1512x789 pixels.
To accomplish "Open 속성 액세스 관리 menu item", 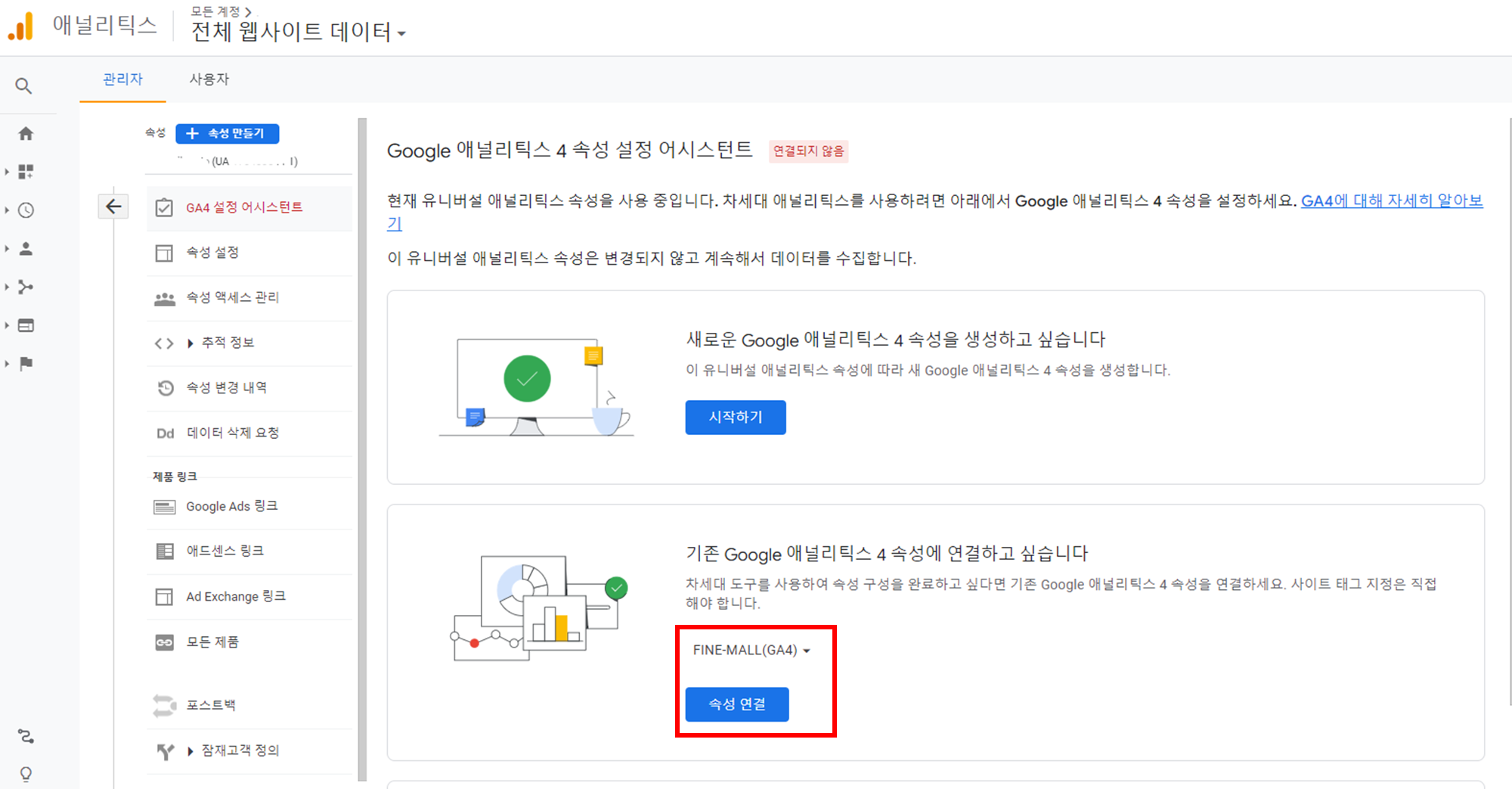I will 249,298.
